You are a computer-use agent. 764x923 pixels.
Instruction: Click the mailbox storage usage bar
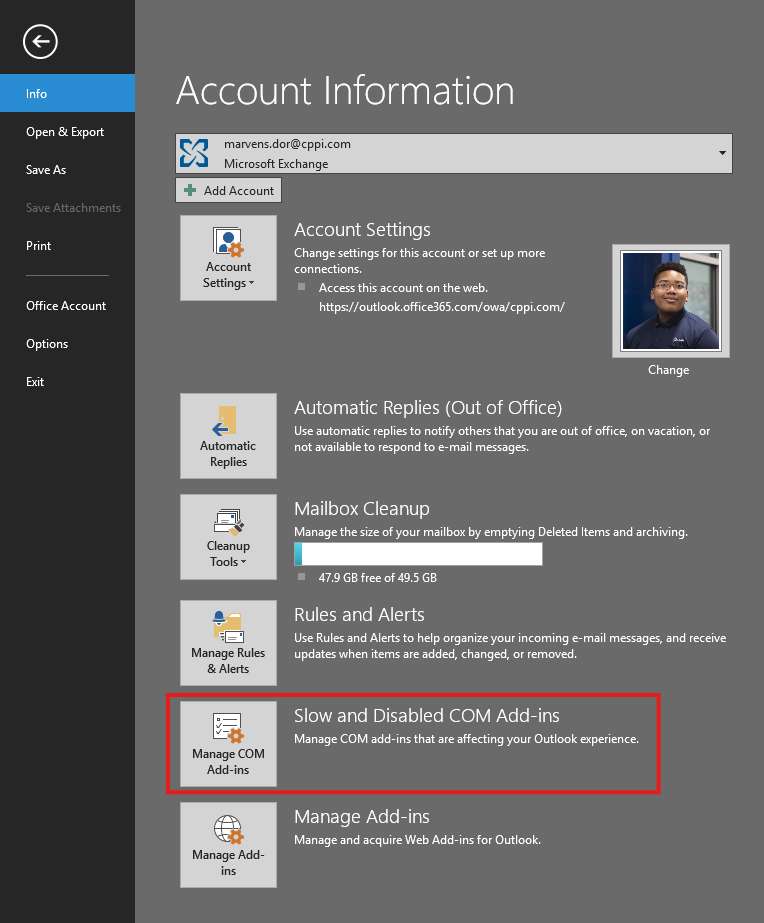tap(418, 554)
